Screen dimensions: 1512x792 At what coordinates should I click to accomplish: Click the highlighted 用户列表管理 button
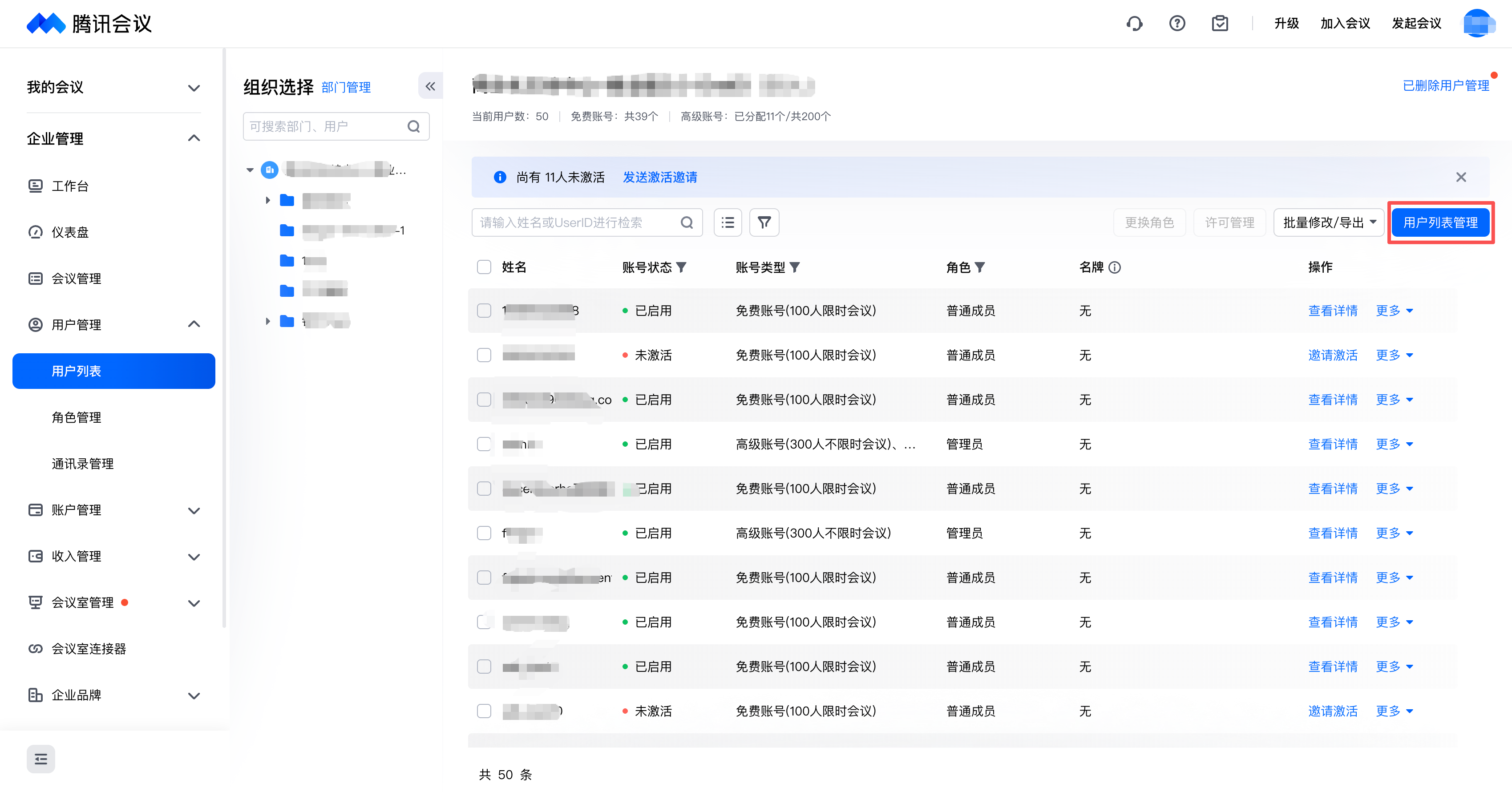1440,222
